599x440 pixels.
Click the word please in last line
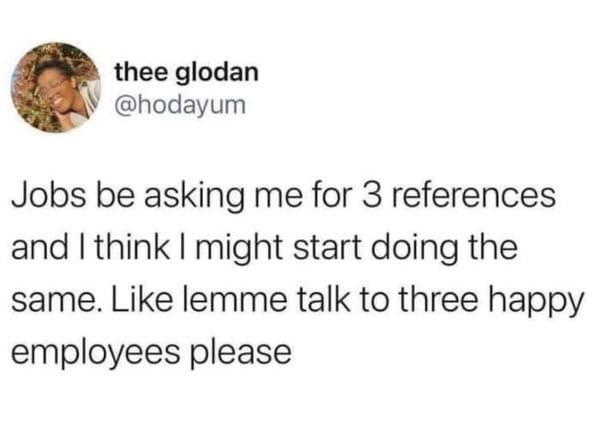pos(241,353)
